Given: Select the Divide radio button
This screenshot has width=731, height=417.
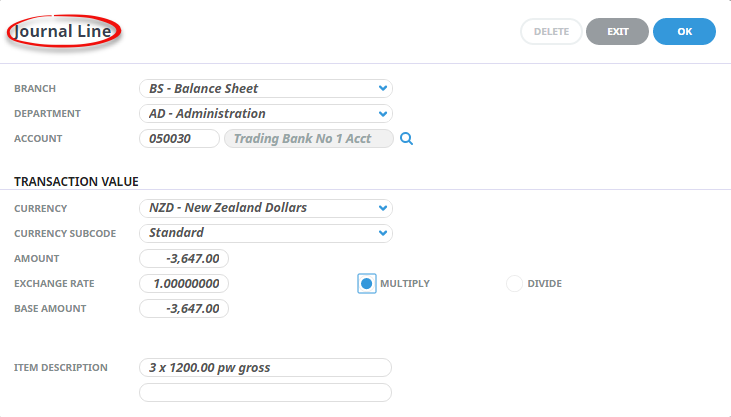Looking at the screenshot, I should 514,284.
